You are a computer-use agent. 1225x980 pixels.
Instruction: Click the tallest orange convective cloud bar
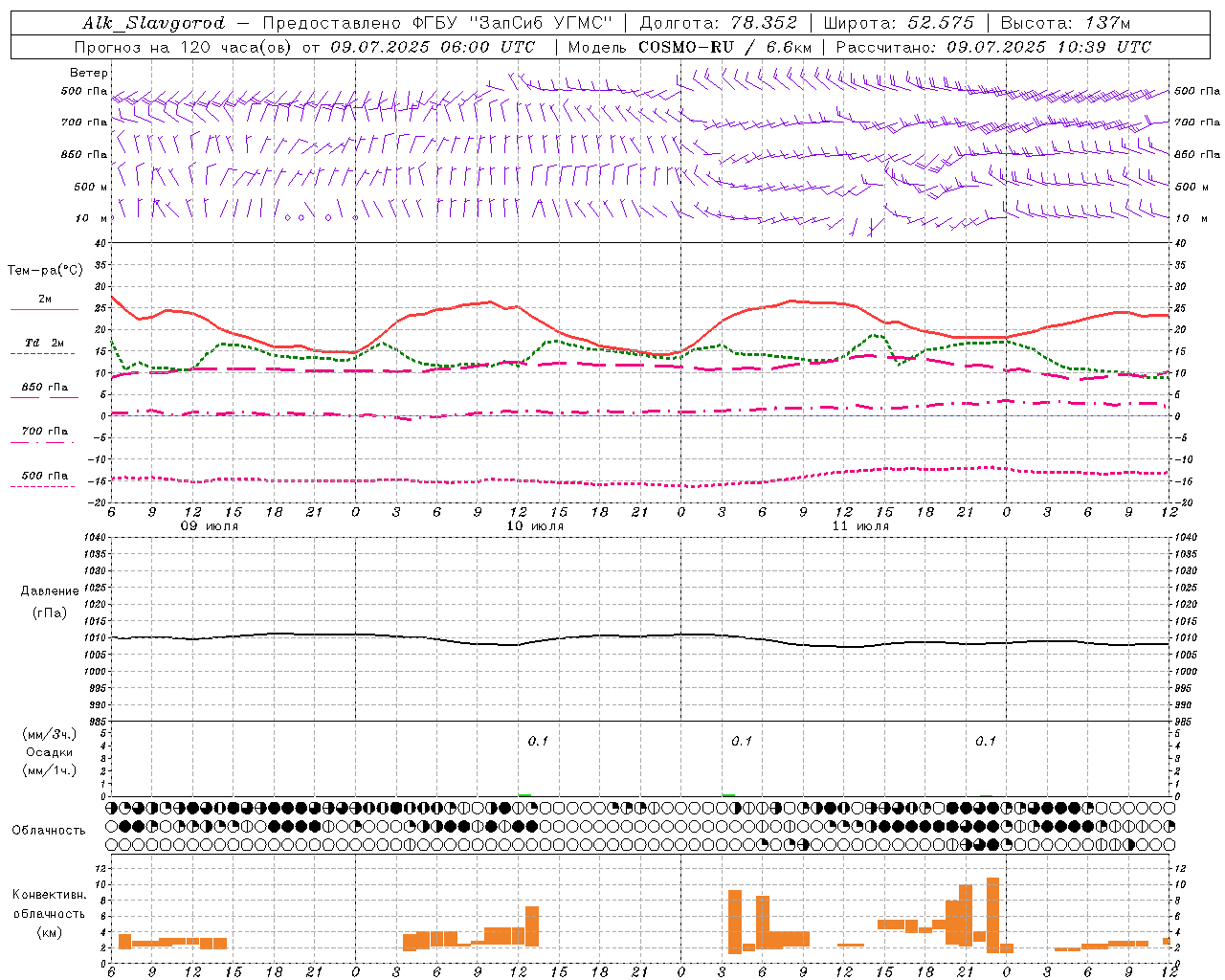tap(992, 915)
